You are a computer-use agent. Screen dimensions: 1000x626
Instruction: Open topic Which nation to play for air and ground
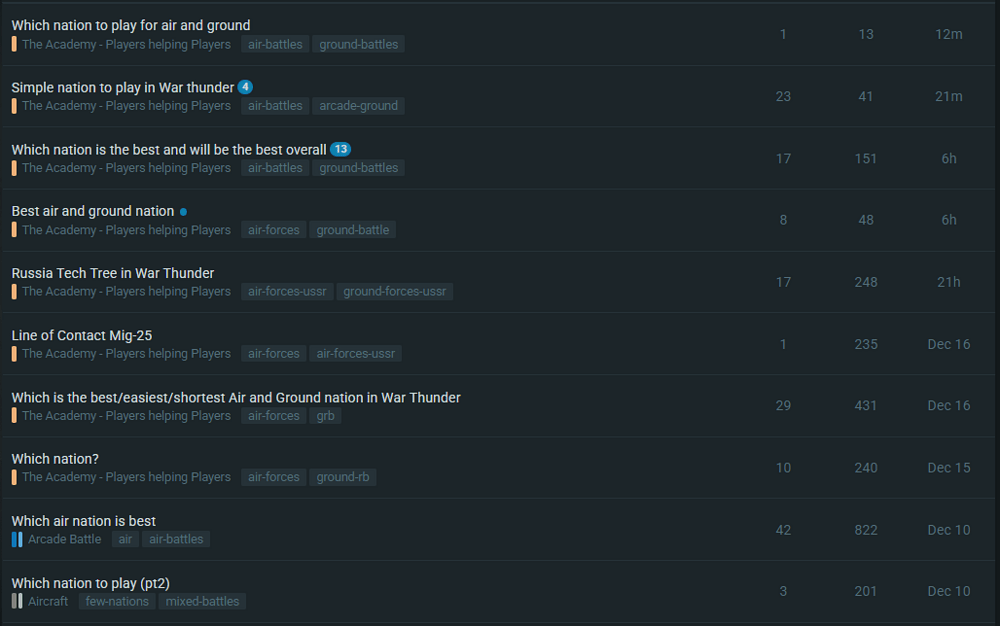click(x=131, y=25)
